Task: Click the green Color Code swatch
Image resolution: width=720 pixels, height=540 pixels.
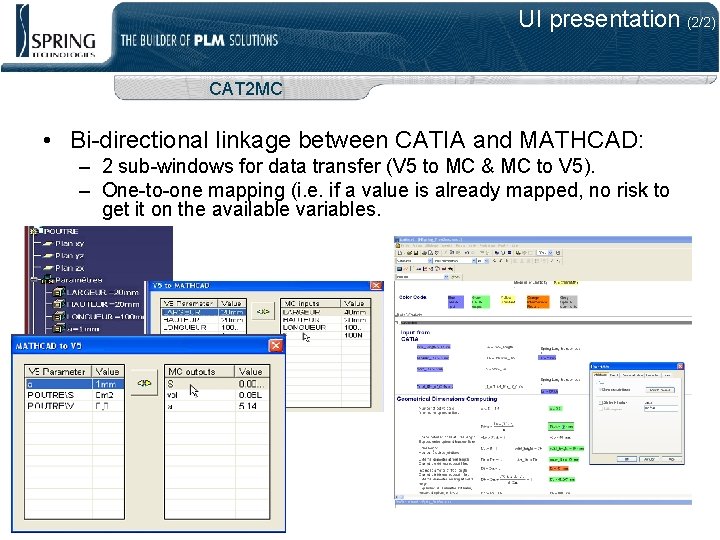Action: 481,302
